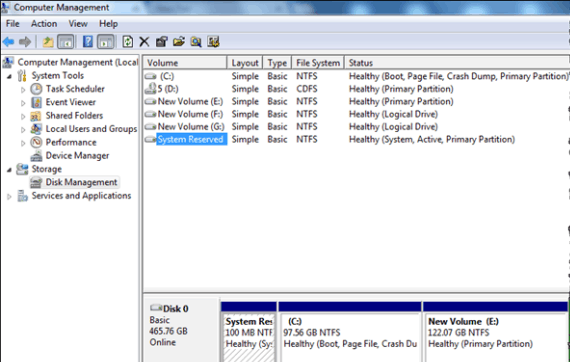Viewport: 570px width, 362px height.
Task: Open the Properties toolbar icon
Action: point(161,42)
